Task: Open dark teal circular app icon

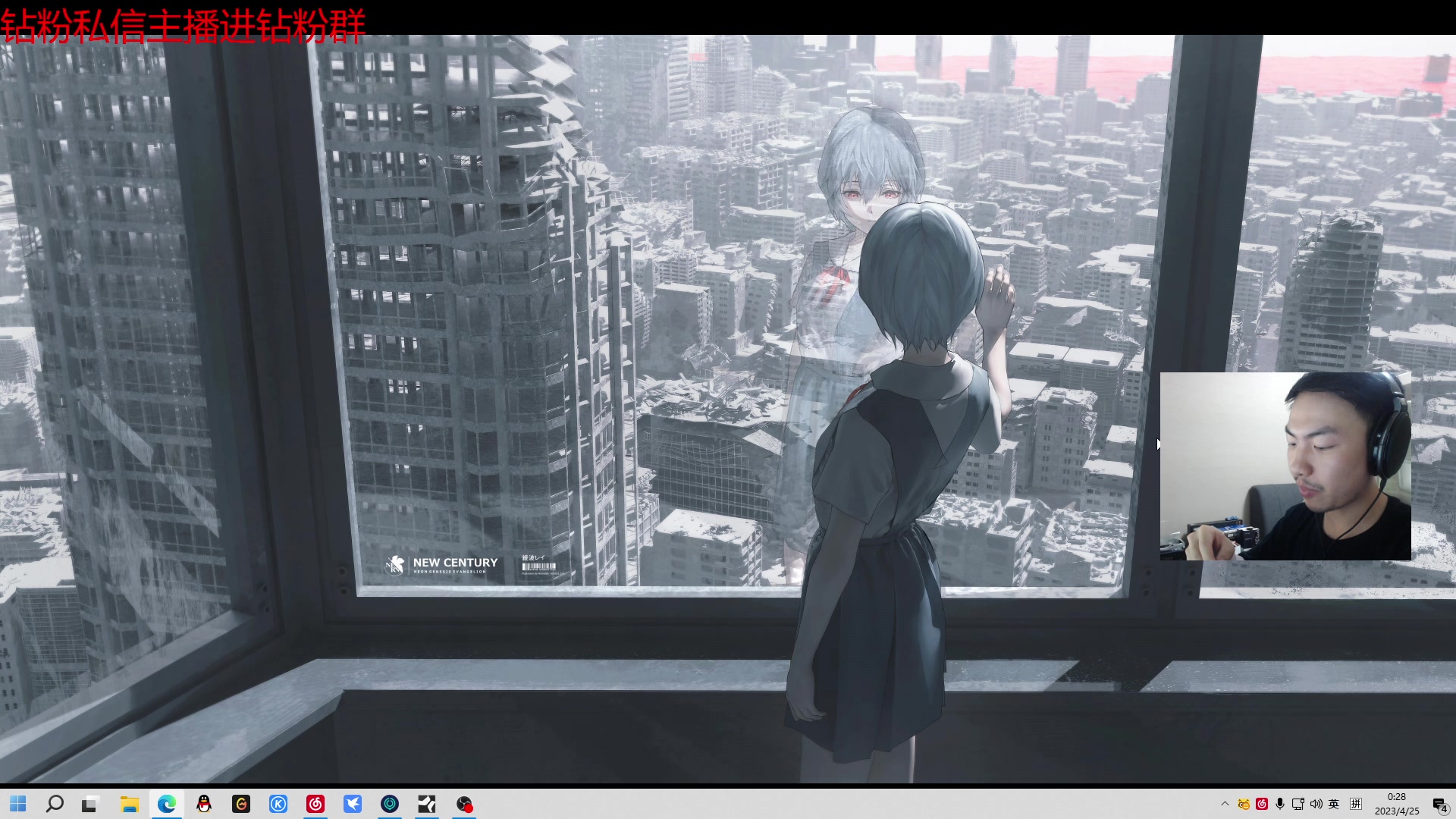Action: [390, 804]
